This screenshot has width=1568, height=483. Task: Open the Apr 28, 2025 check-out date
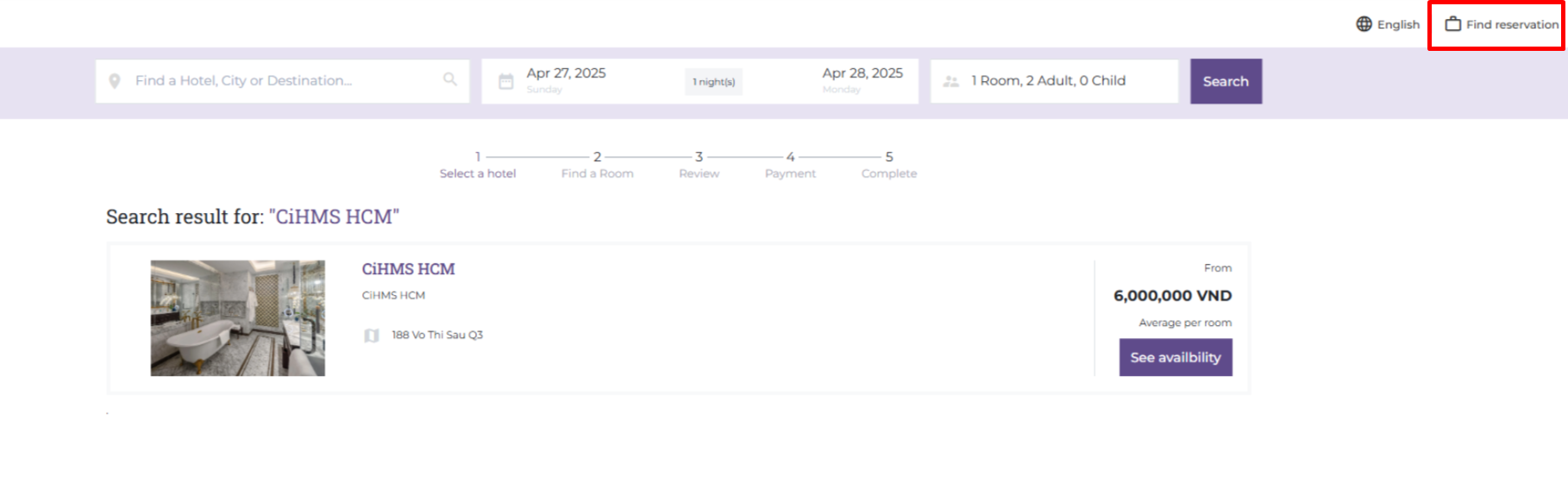click(x=862, y=74)
